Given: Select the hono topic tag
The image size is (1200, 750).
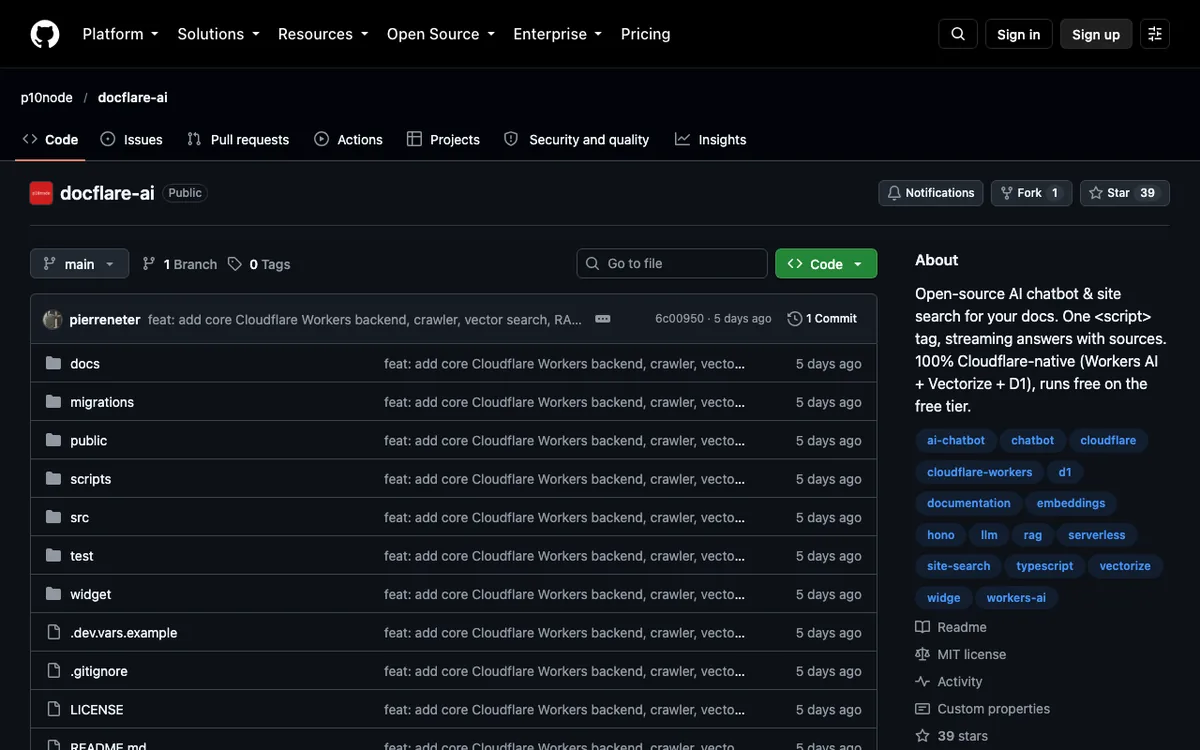Looking at the screenshot, I should [941, 535].
